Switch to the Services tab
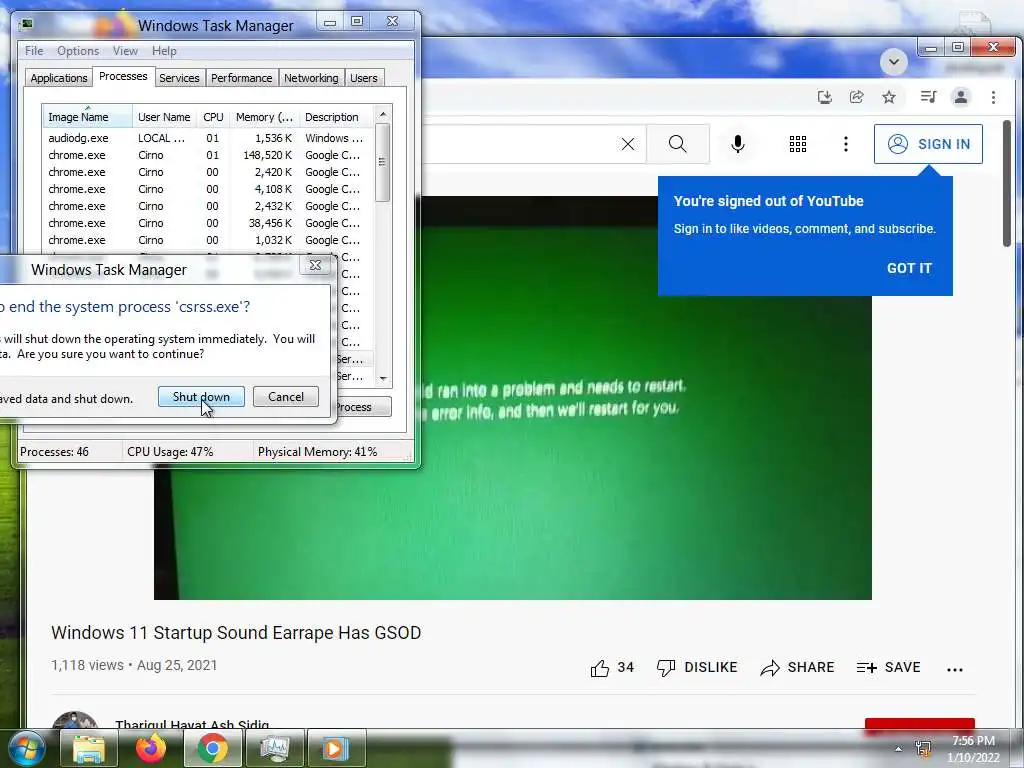Image resolution: width=1024 pixels, height=768 pixels. pyautogui.click(x=179, y=78)
